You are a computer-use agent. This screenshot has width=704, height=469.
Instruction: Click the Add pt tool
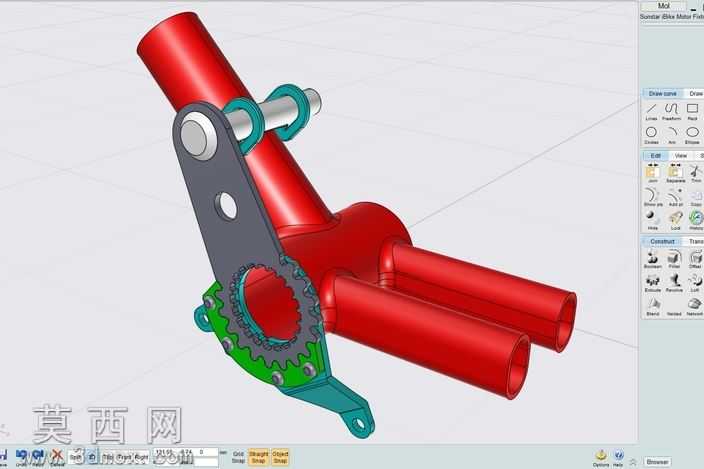click(675, 197)
